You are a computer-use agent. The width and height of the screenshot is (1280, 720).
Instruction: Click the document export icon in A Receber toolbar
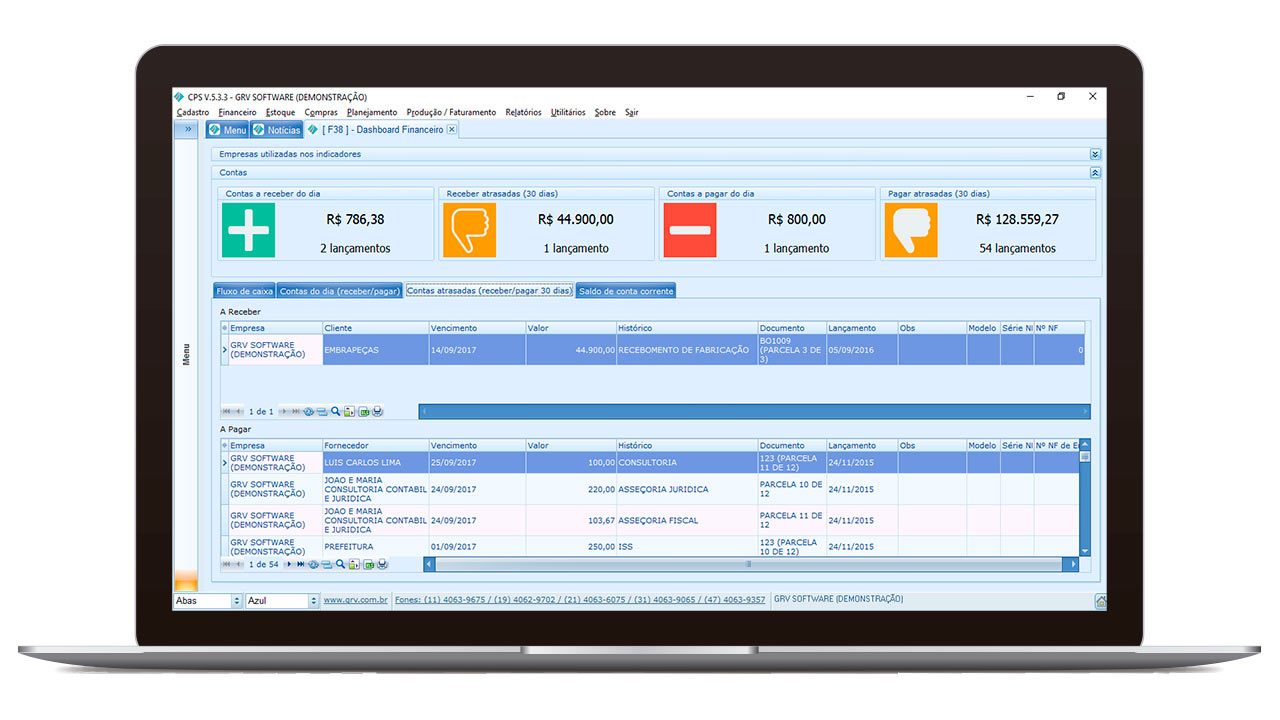349,411
